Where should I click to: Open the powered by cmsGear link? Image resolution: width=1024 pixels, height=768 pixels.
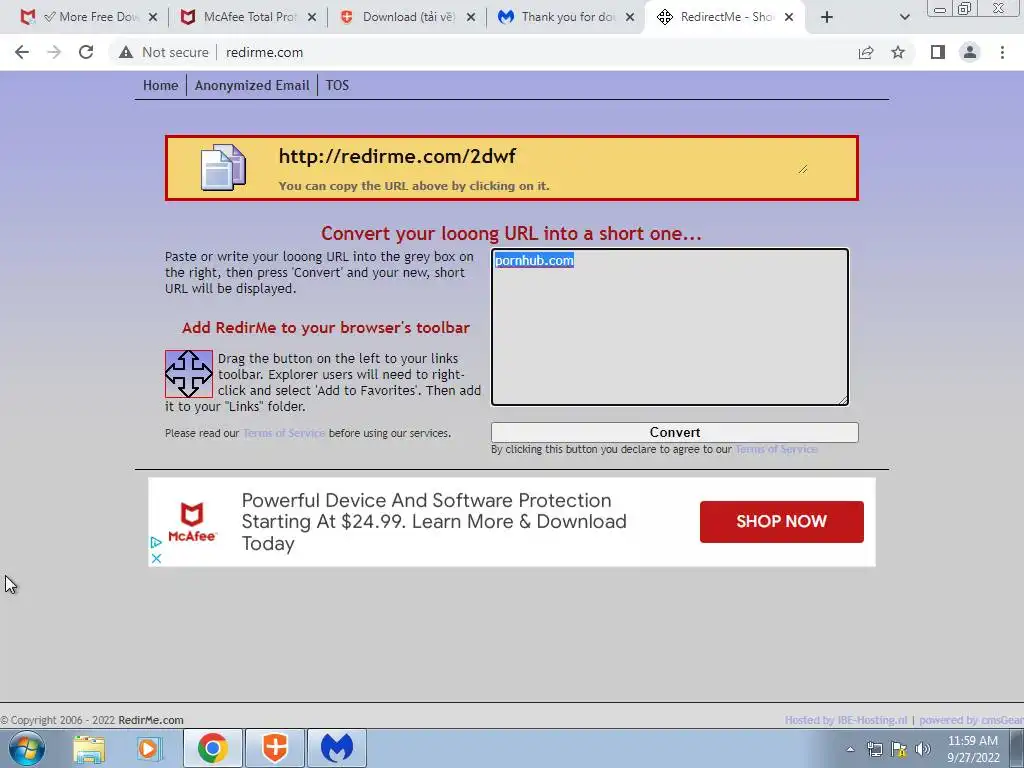pyautogui.click(x=971, y=720)
